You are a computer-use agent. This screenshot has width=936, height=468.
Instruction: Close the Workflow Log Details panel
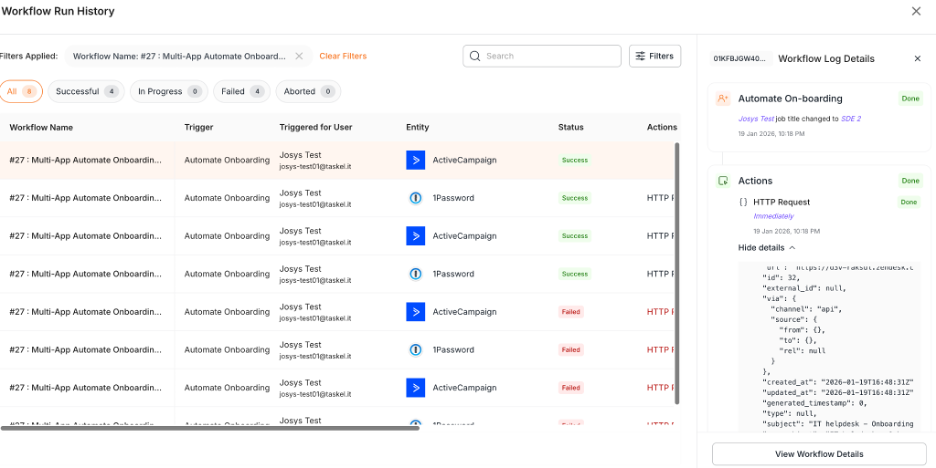917,59
